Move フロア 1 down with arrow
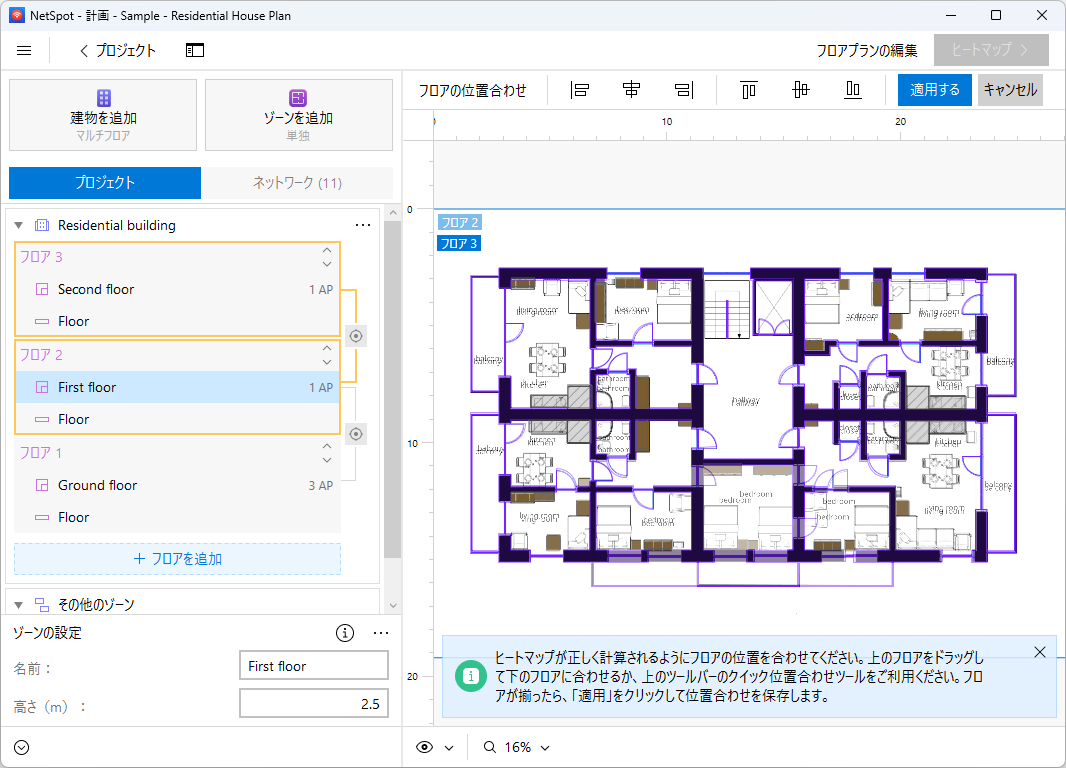The width and height of the screenshot is (1066, 768). coord(327,460)
